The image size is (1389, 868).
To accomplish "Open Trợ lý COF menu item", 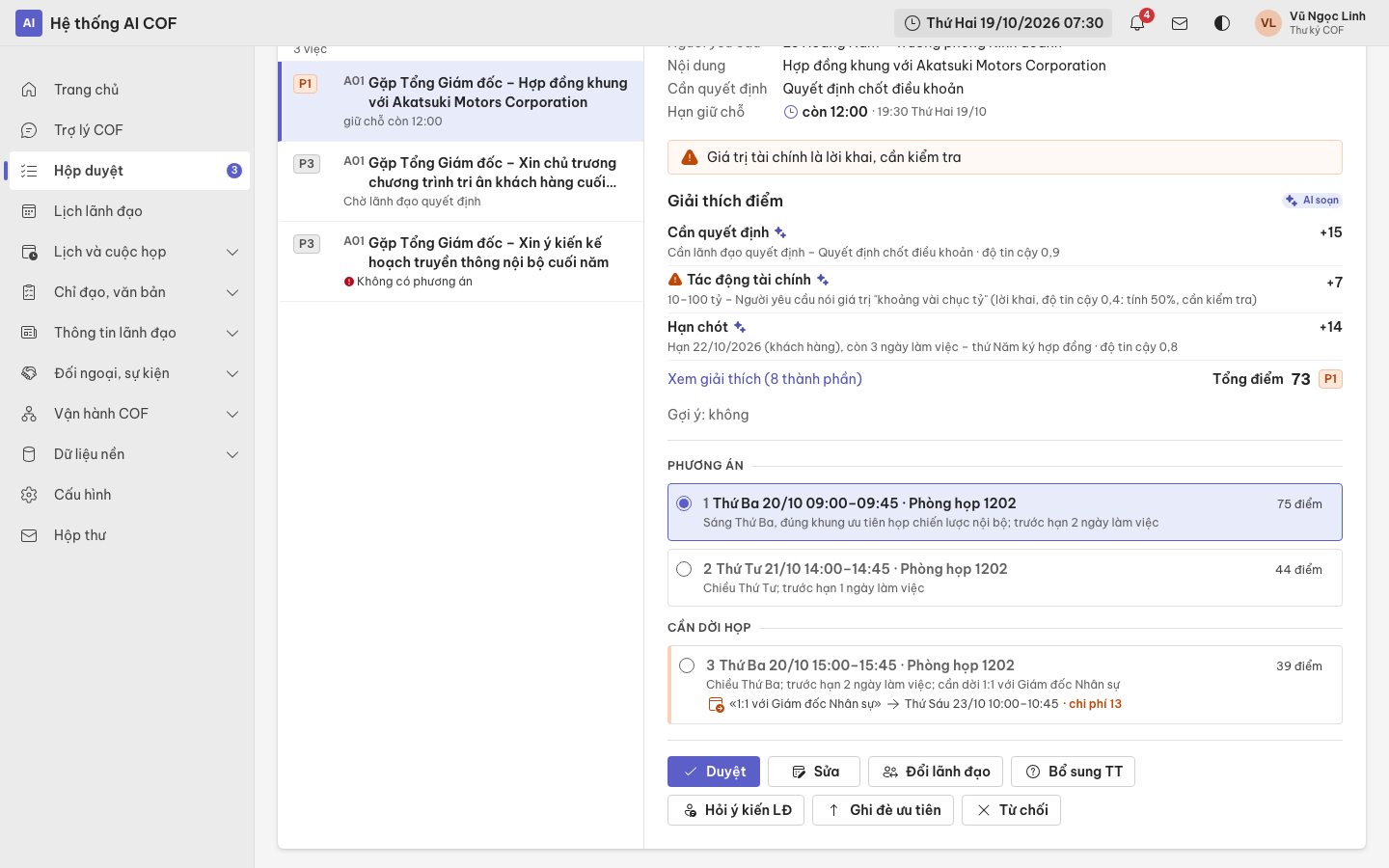I will coord(129,130).
